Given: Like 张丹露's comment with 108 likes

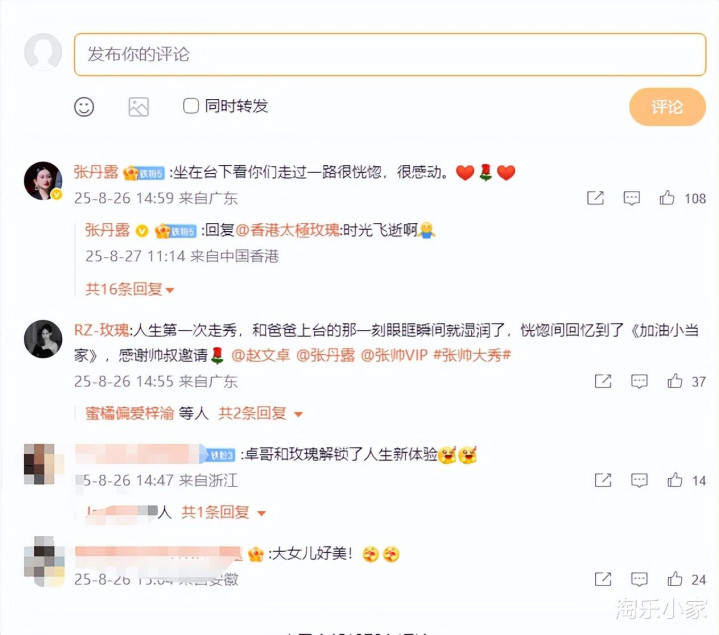Looking at the screenshot, I should (667, 198).
